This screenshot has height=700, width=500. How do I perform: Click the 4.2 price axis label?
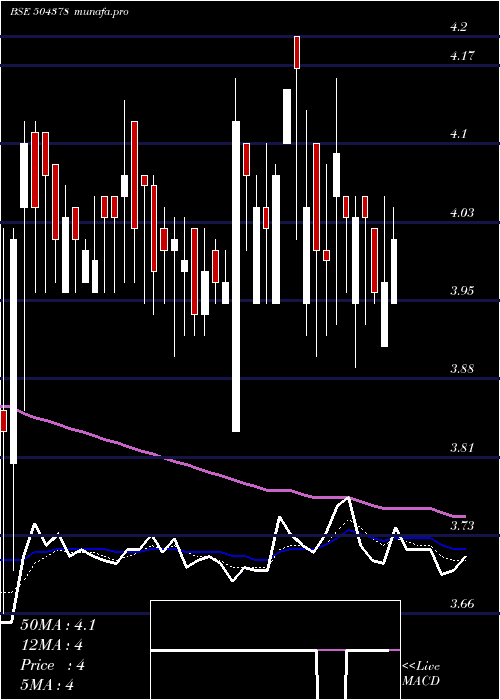click(458, 27)
